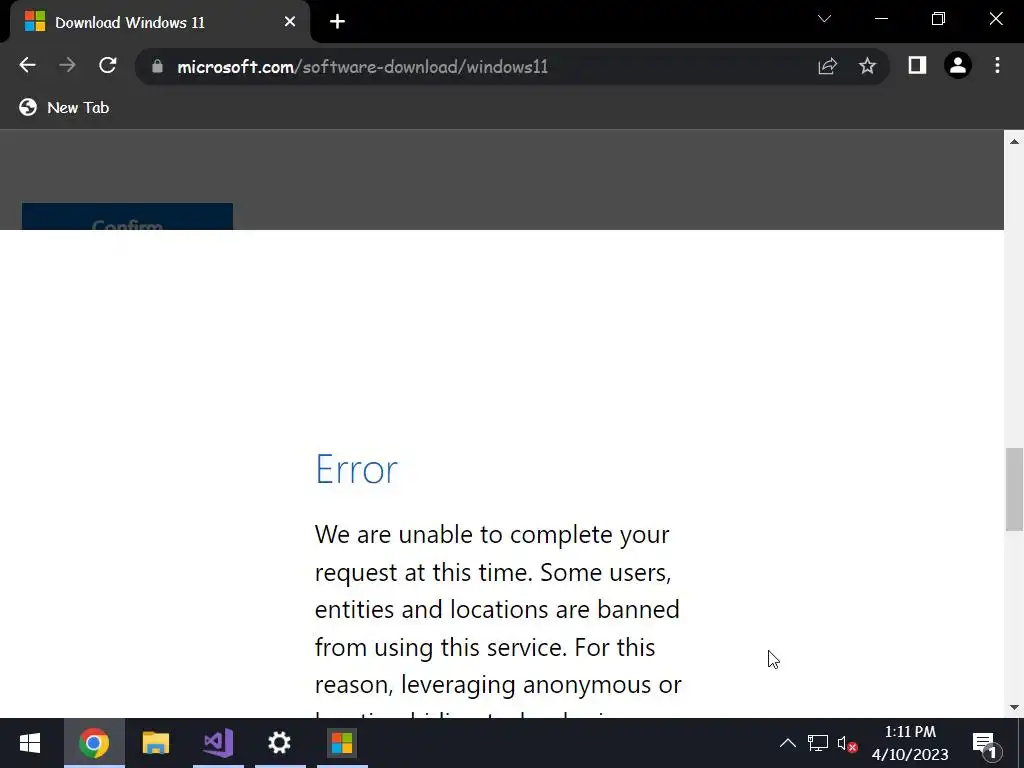View site security lock info

pos(157,67)
